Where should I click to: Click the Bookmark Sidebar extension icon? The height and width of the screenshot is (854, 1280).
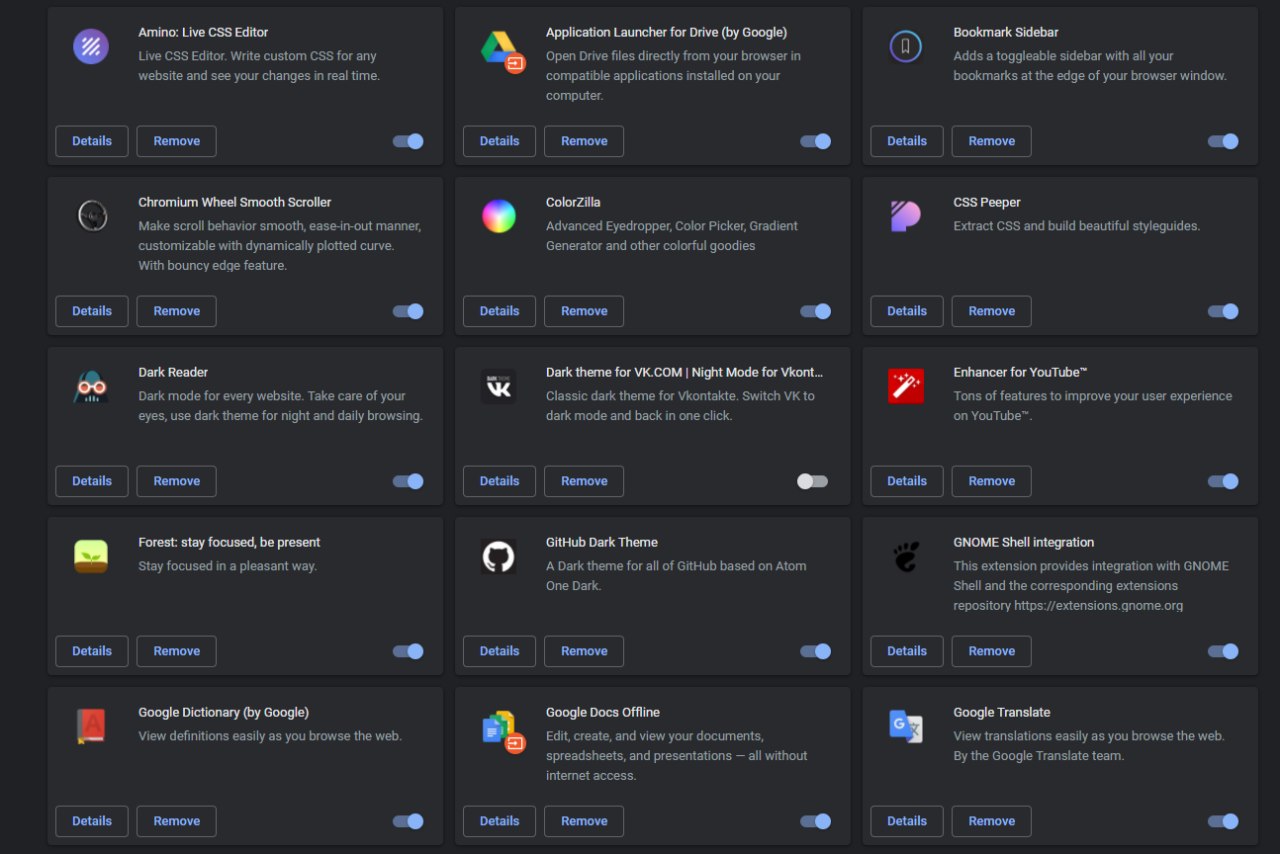coord(906,46)
